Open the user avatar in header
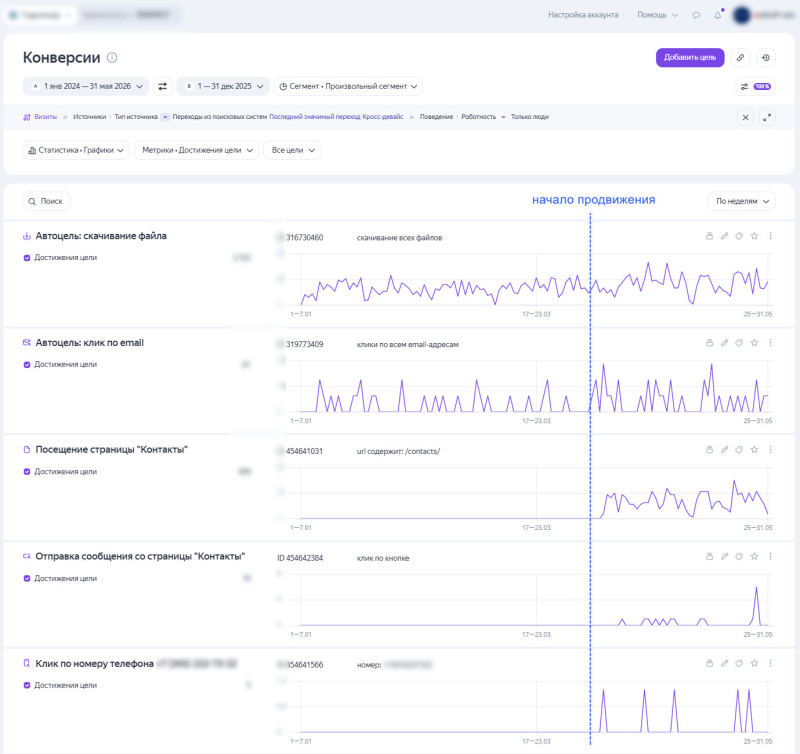This screenshot has height=754, width=800. pos(741,15)
